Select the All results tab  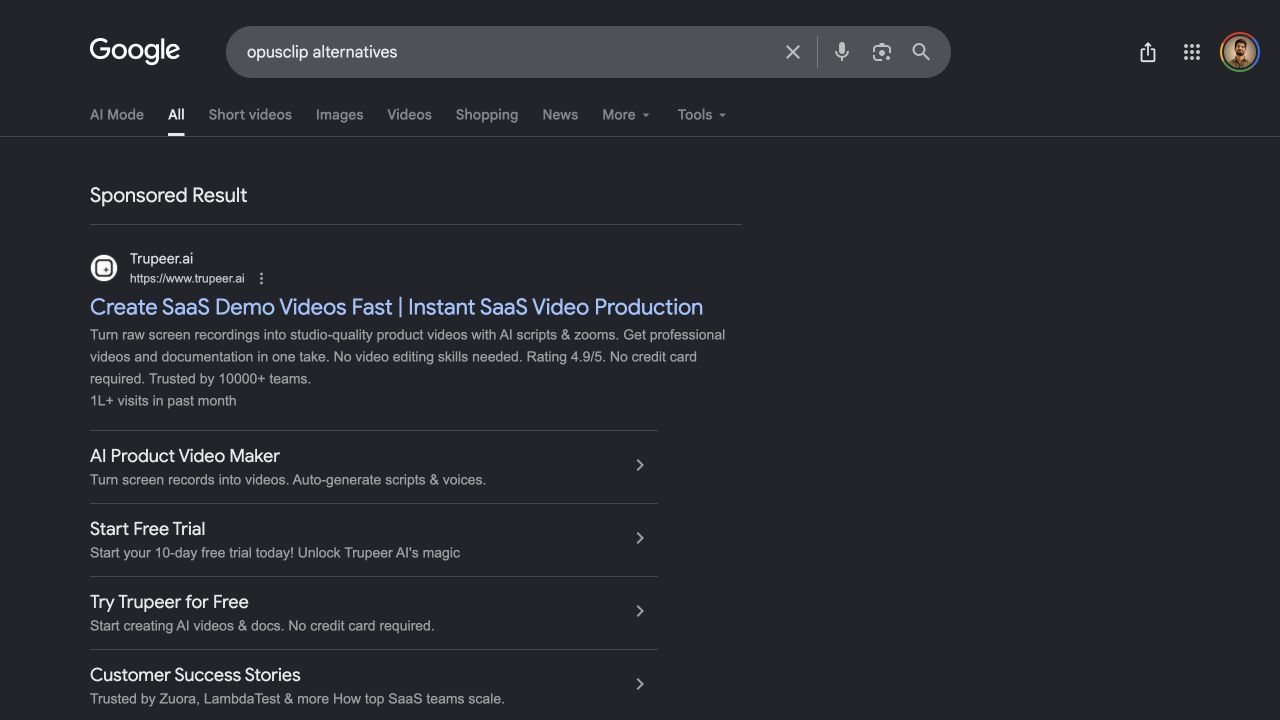(x=176, y=115)
